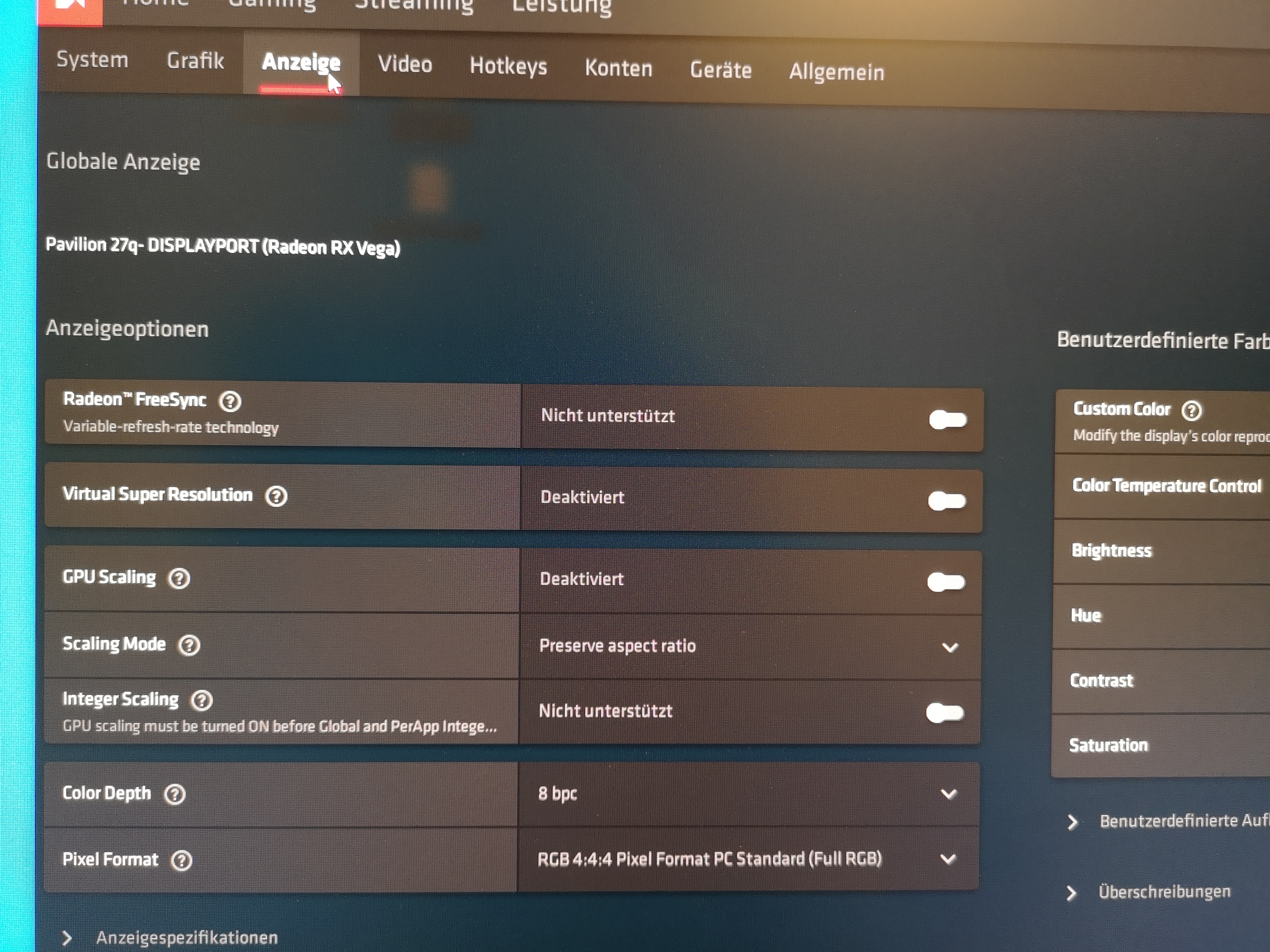Viewport: 1270px width, 952px height.
Task: Click the Virtual Super Resolution help icon
Action: point(276,496)
